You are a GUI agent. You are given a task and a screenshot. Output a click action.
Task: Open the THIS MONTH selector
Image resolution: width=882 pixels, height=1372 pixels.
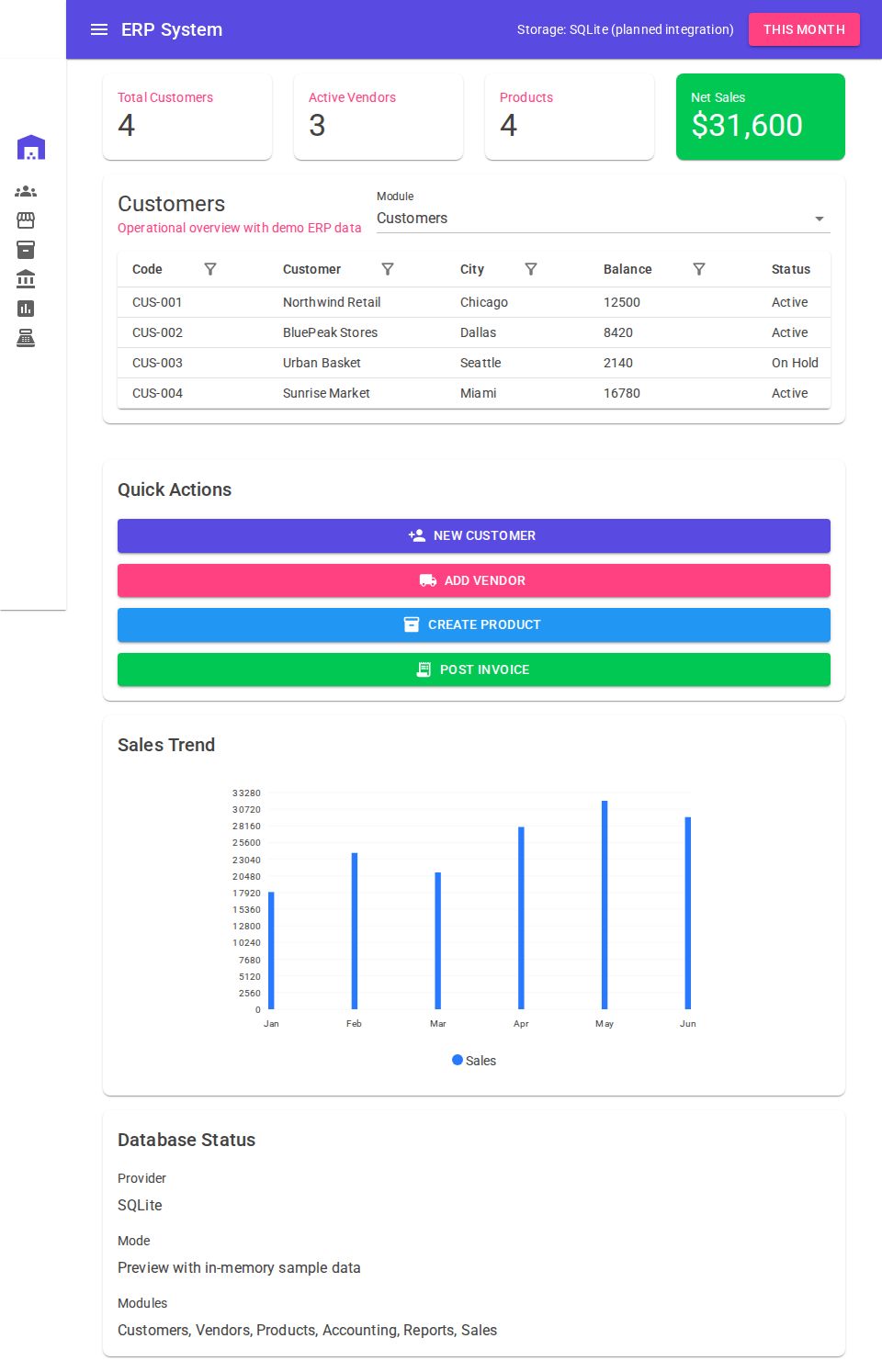pos(804,29)
